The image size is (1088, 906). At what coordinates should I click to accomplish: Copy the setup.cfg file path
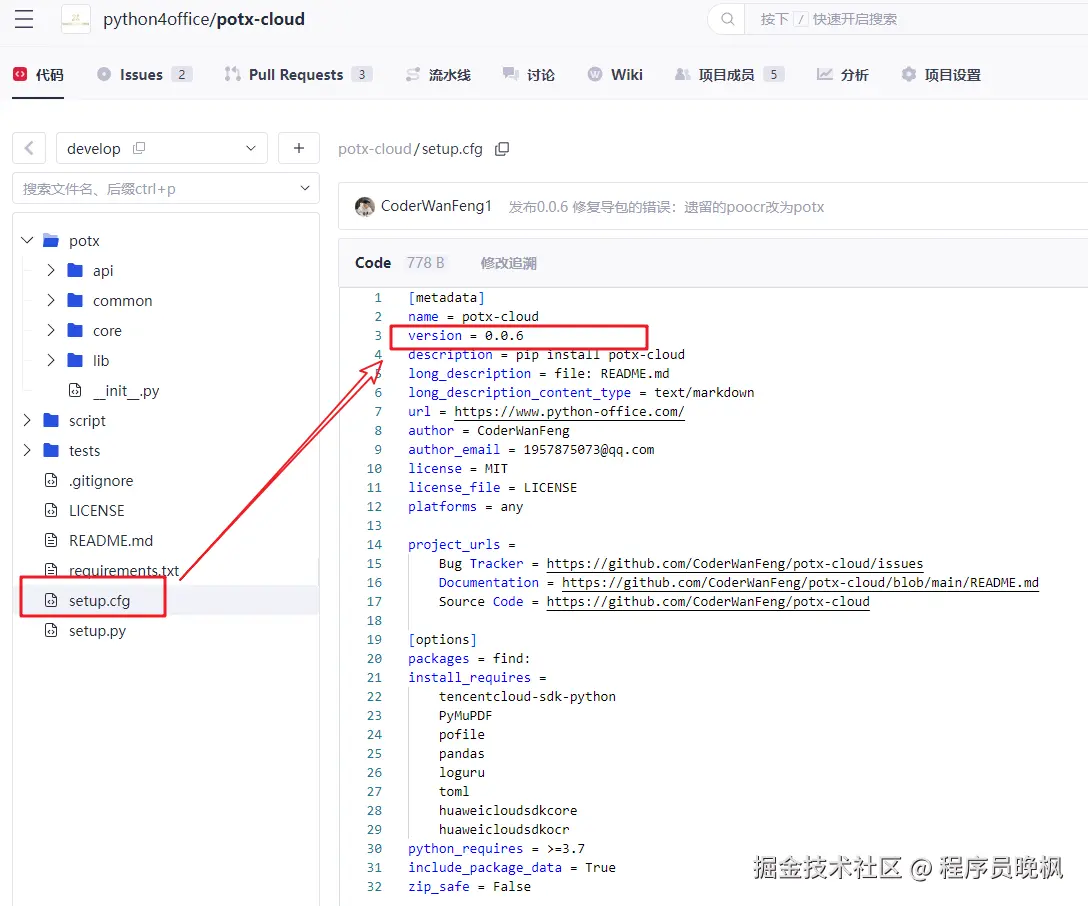click(502, 148)
